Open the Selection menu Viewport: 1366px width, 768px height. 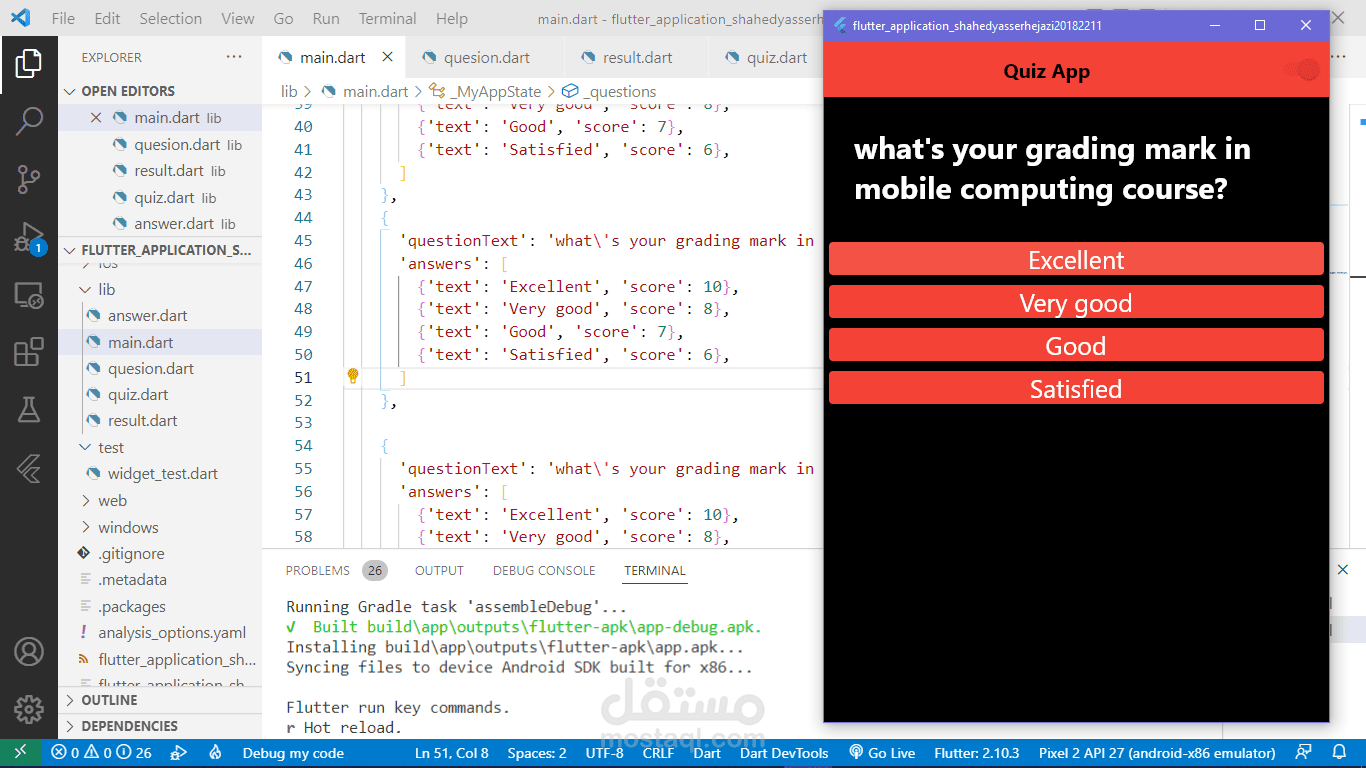pos(170,18)
